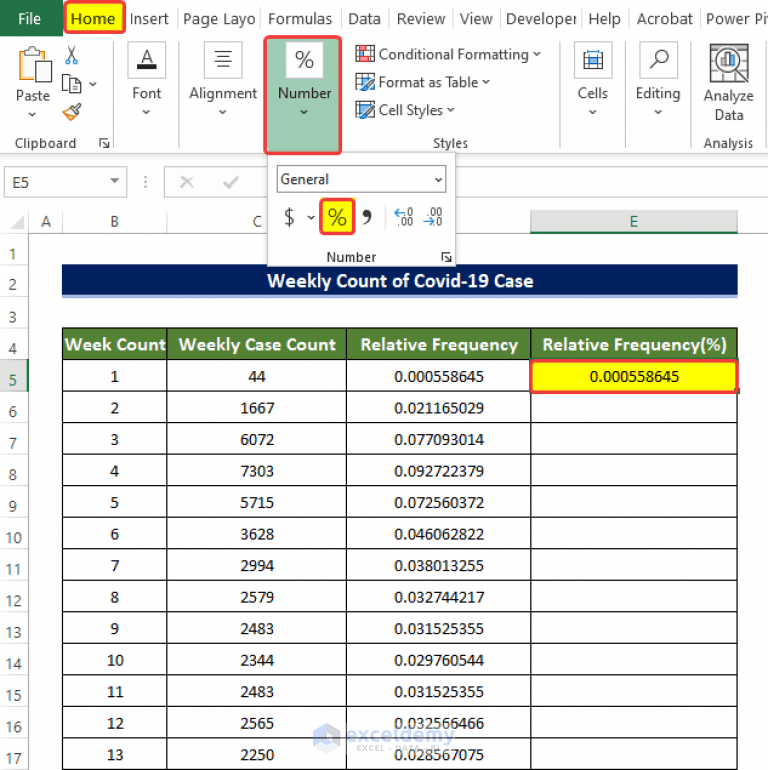Click the formula bar Cancel X
The width and height of the screenshot is (768, 770).
pos(187,182)
